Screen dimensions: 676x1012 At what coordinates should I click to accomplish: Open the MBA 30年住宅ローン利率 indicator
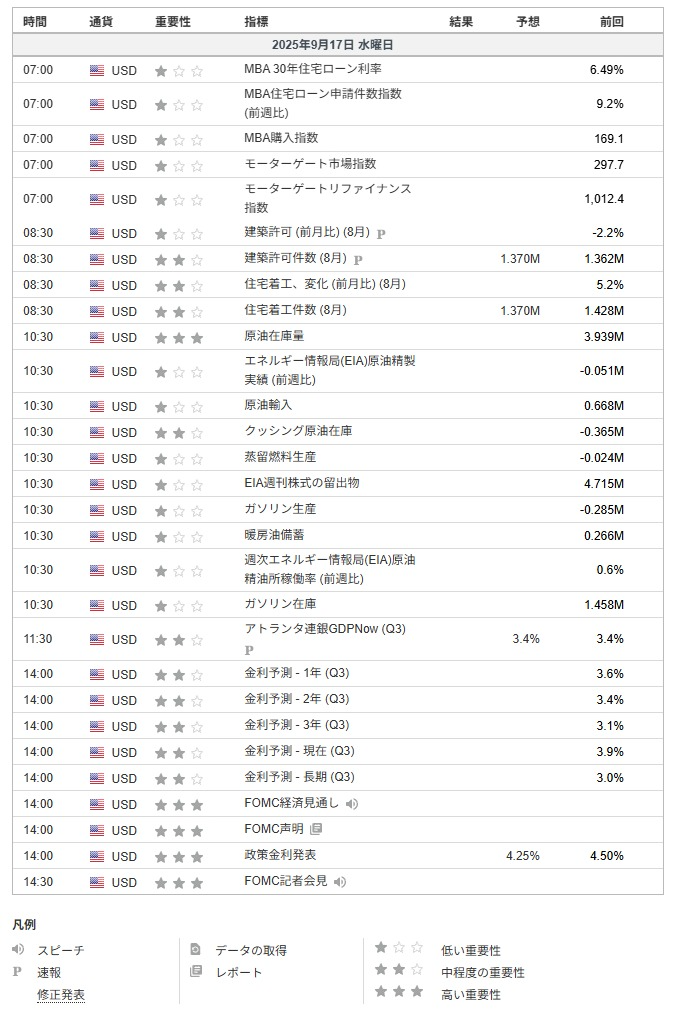312,69
